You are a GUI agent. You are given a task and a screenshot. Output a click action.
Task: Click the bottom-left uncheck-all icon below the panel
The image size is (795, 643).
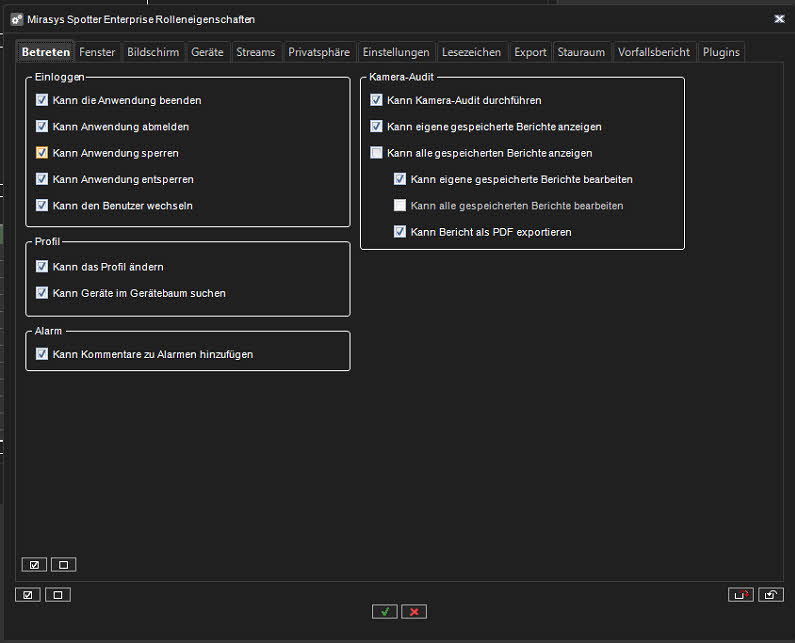[x=58, y=595]
